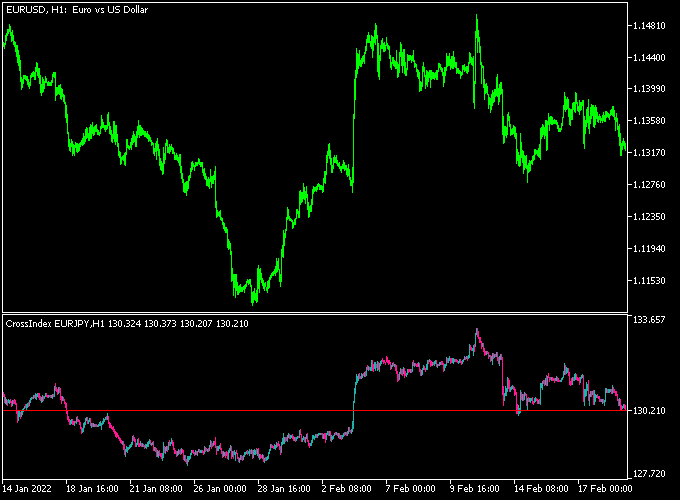The image size is (680, 500).
Task: Click indicator scale value 127.720
Action: 649,474
